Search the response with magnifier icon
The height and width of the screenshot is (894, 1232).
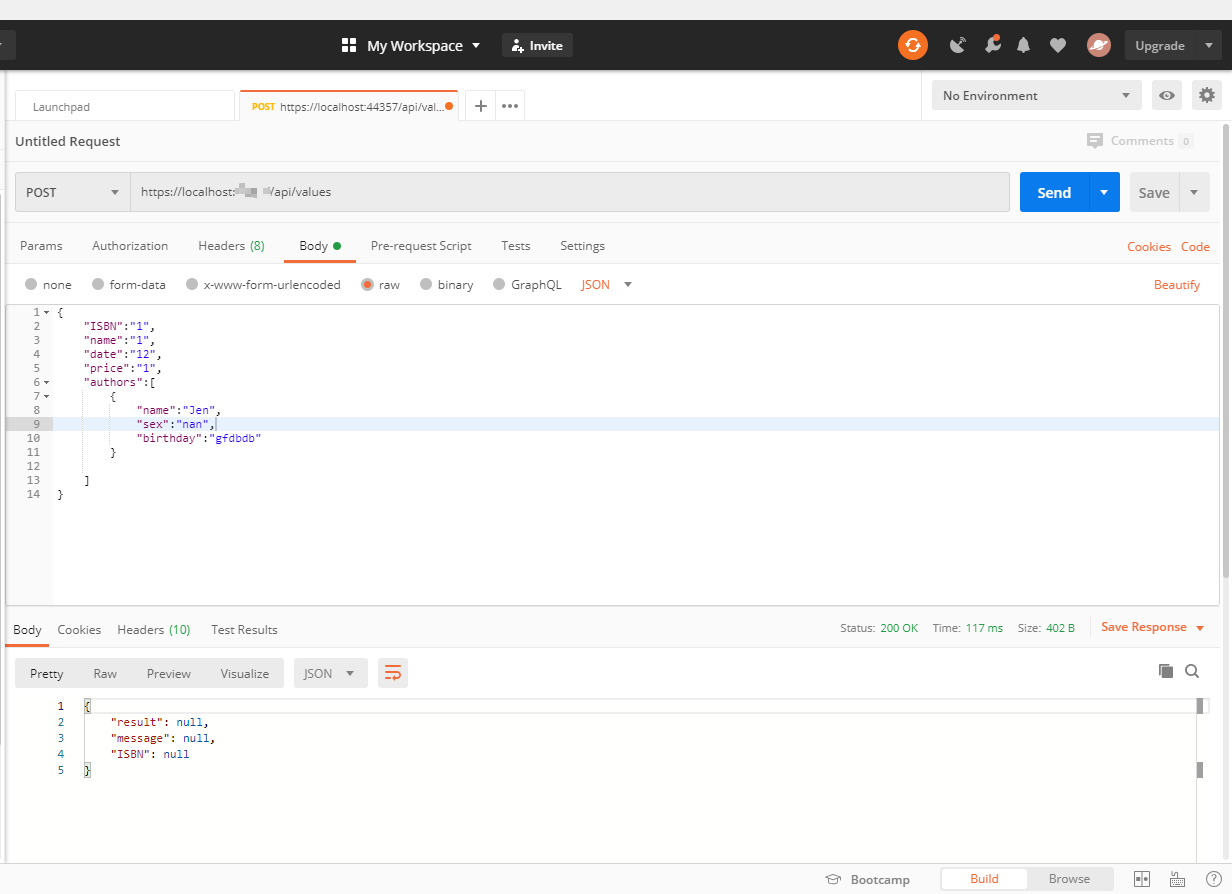tap(1192, 671)
